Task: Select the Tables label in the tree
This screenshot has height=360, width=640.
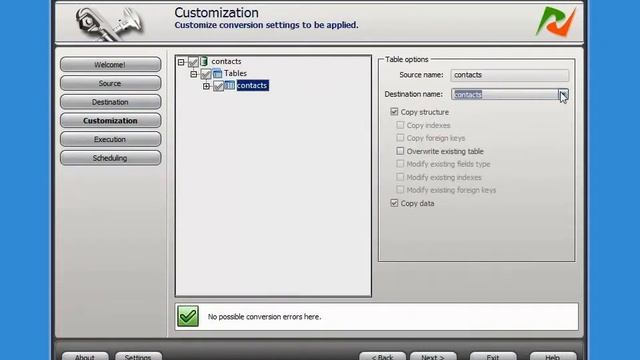Action: click(235, 73)
